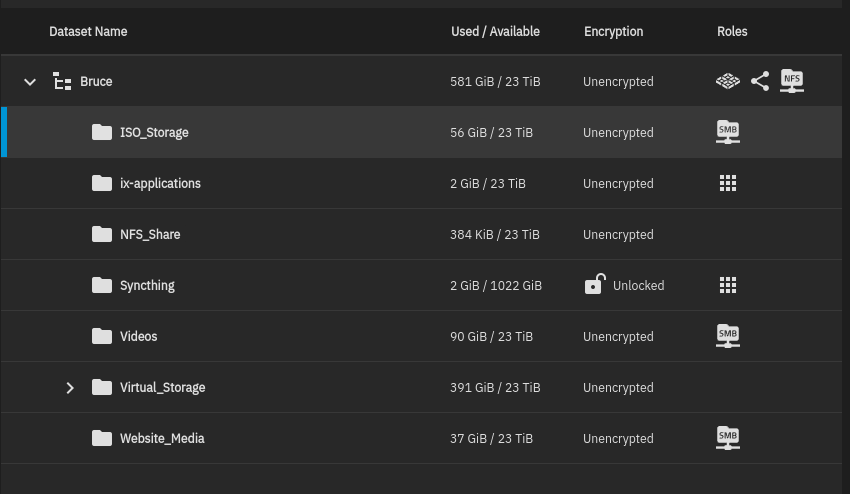Click the unlocked padlock icon for Syncthing
Image resolution: width=850 pixels, height=494 pixels.
[x=595, y=284]
